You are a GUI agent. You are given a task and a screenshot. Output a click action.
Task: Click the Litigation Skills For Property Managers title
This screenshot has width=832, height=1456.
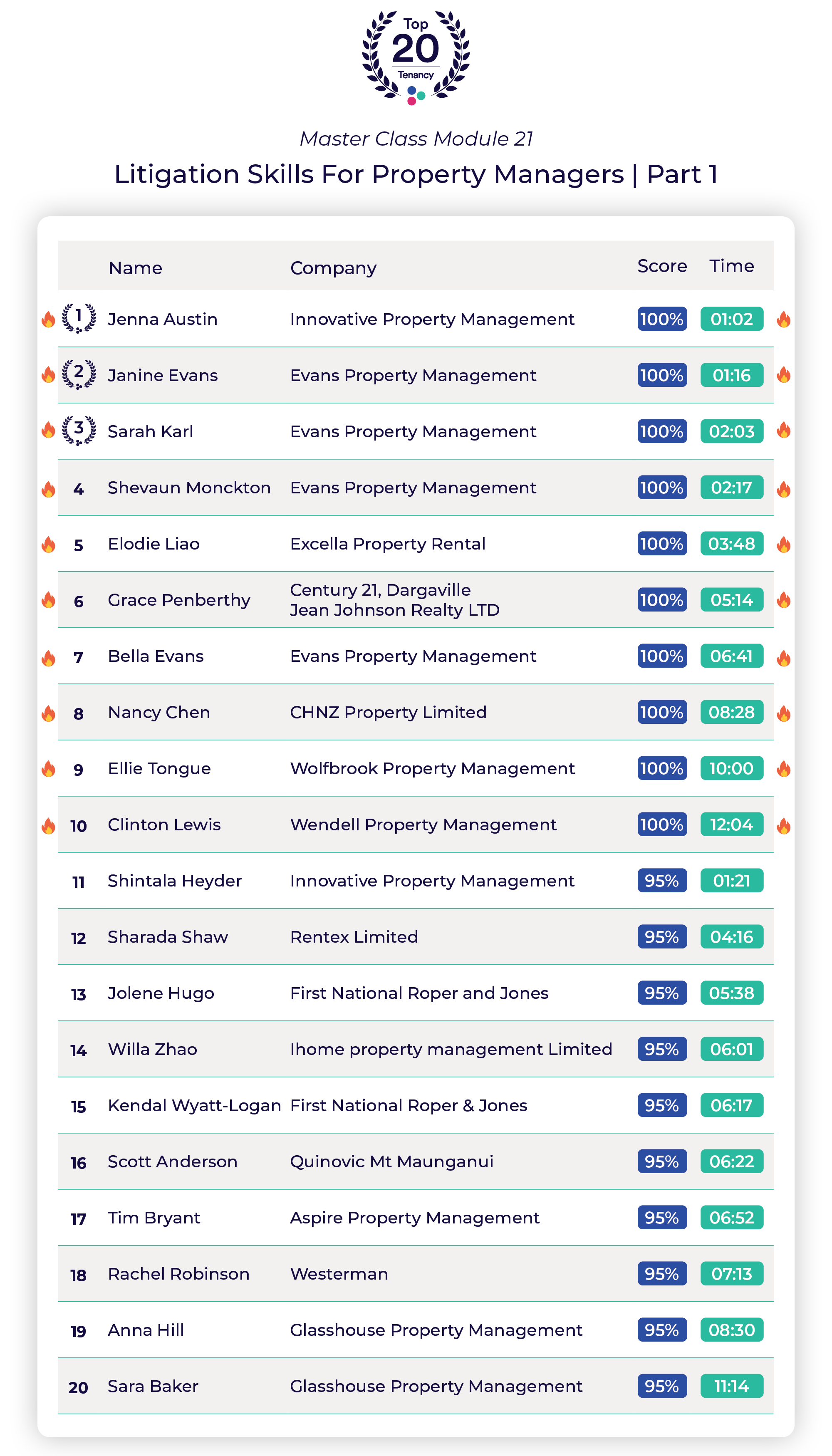[x=416, y=174]
